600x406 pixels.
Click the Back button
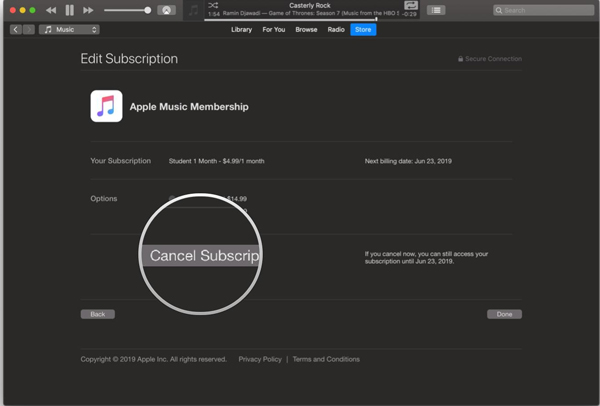[98, 314]
